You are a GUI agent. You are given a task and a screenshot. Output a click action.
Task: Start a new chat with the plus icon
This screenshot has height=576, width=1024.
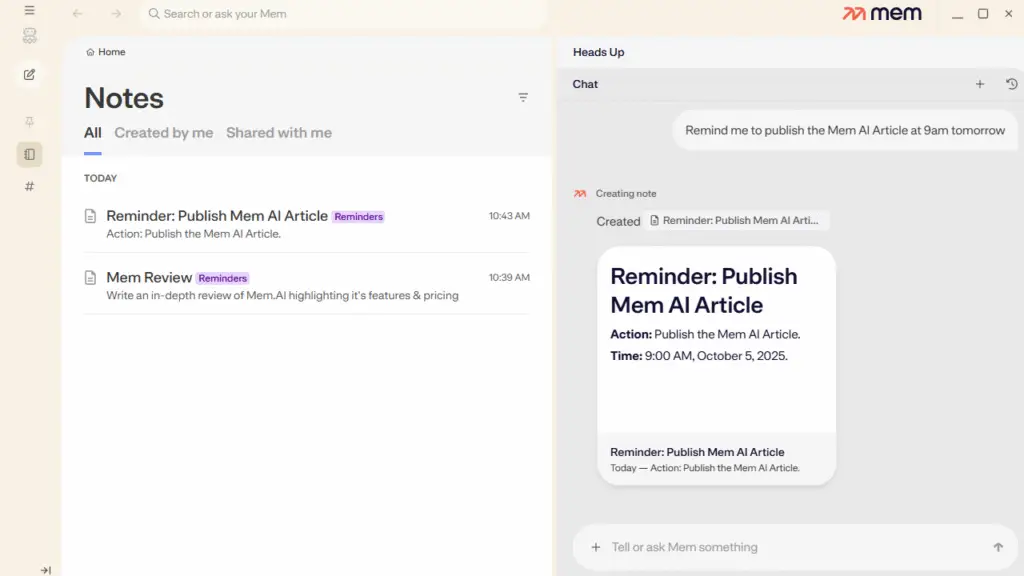980,84
